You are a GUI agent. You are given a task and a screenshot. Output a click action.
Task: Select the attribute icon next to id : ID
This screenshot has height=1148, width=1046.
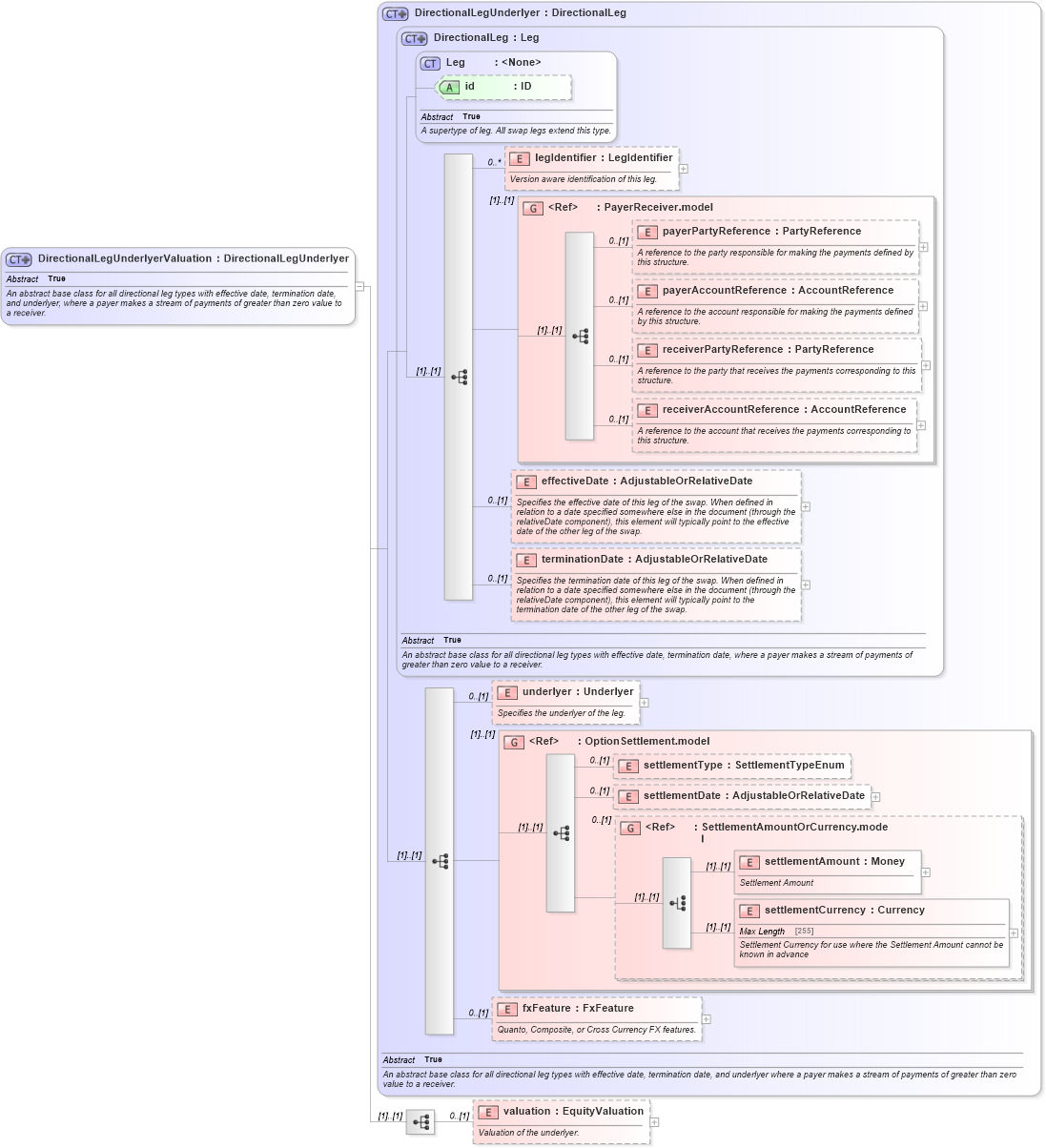click(x=448, y=87)
